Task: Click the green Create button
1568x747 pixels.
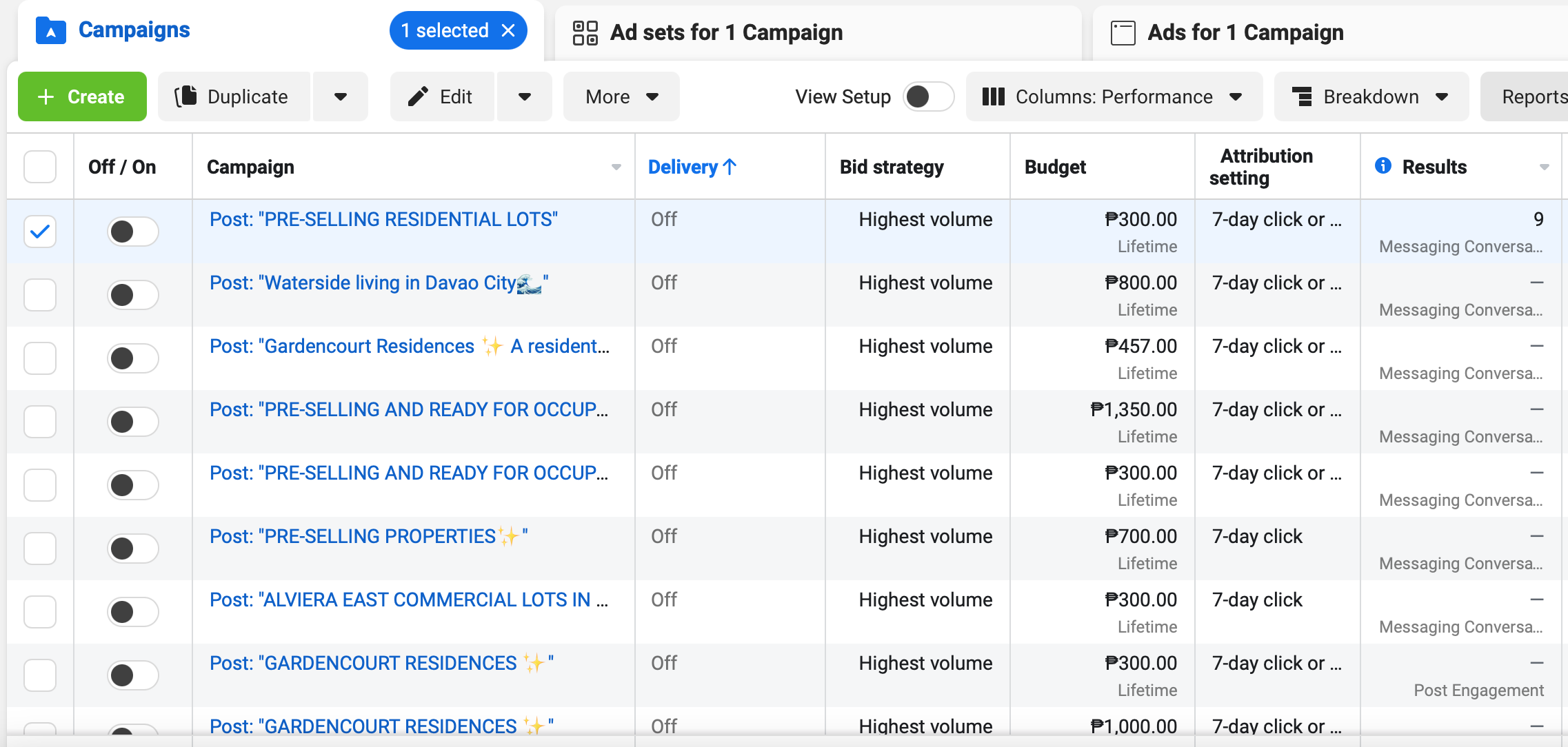Action: [x=82, y=96]
